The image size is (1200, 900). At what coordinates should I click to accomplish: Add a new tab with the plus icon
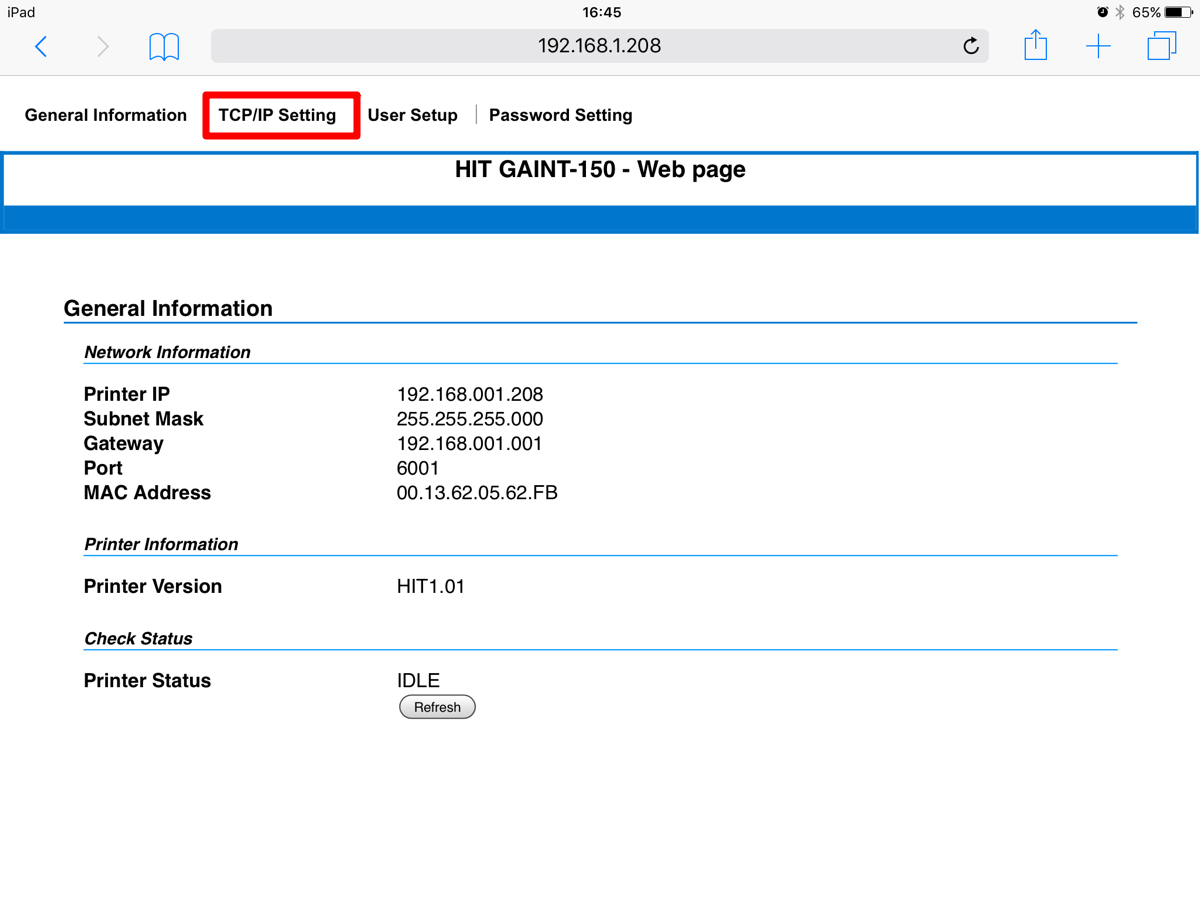click(x=1098, y=46)
